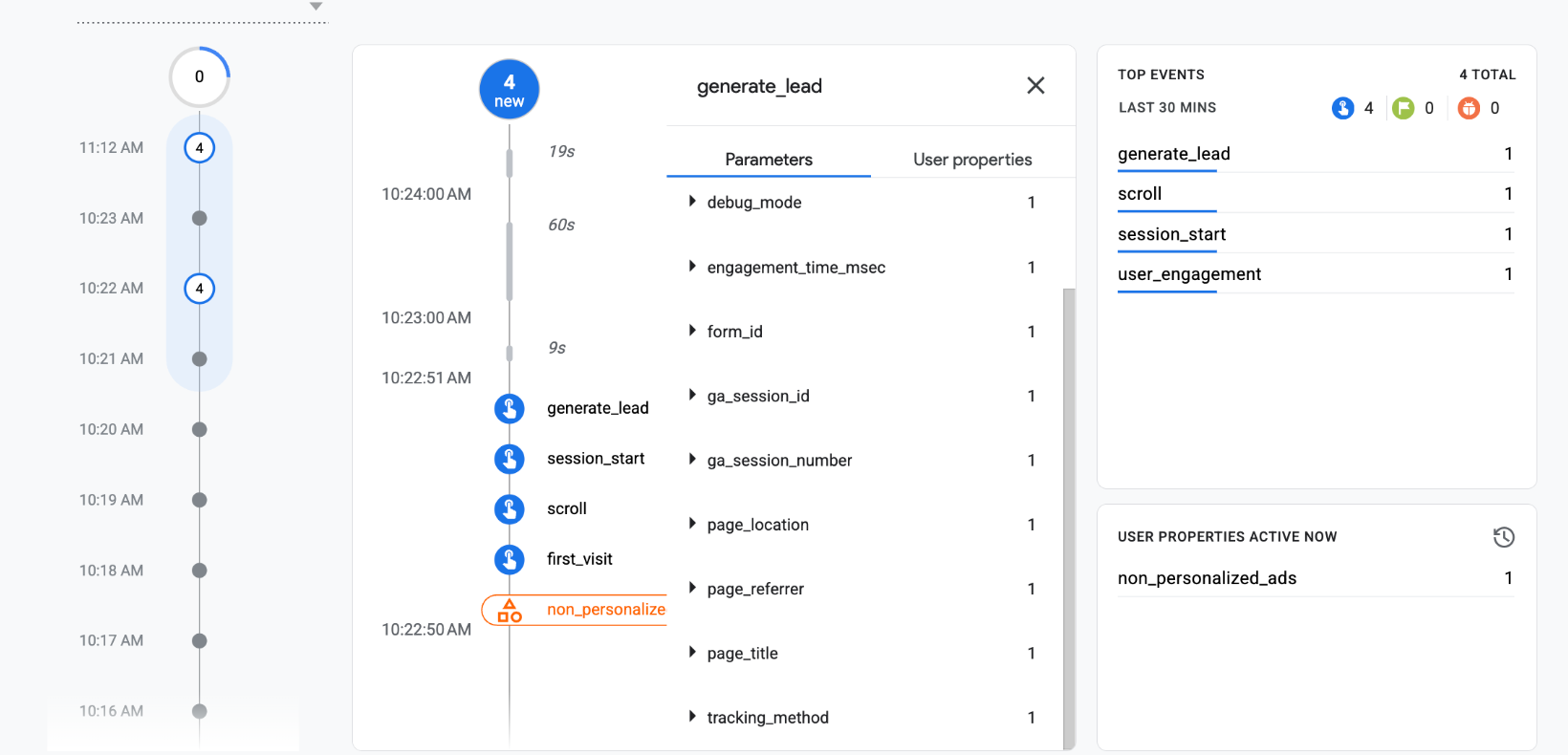Click the scroll event icon in the stream
Screen dimensions: 1568x755
[x=509, y=509]
